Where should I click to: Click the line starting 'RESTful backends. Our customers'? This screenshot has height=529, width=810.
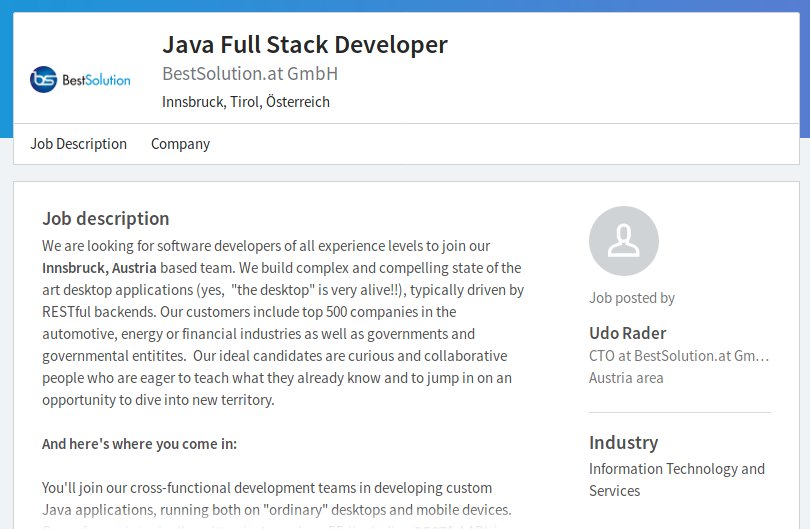[x=249, y=312]
